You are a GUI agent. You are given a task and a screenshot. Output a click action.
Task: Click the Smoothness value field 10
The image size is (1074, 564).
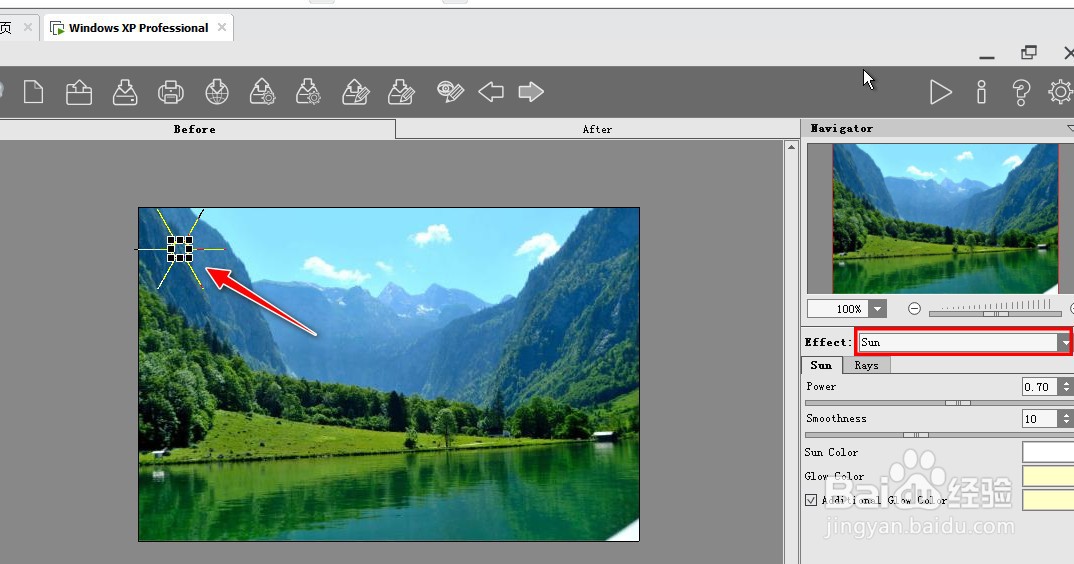pos(1040,418)
